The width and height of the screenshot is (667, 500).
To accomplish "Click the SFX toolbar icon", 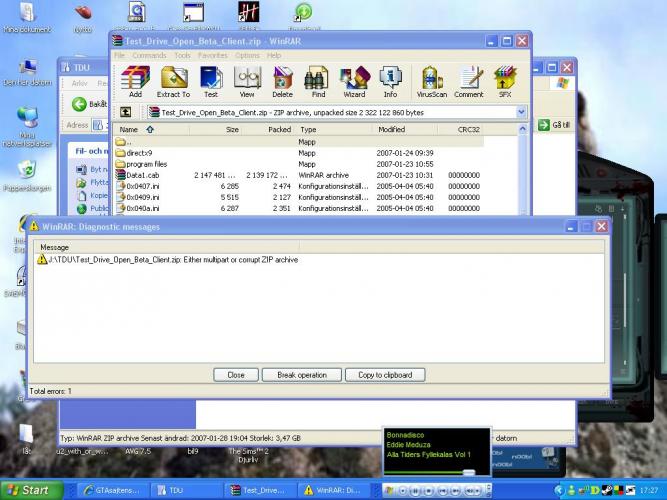I will (x=506, y=79).
